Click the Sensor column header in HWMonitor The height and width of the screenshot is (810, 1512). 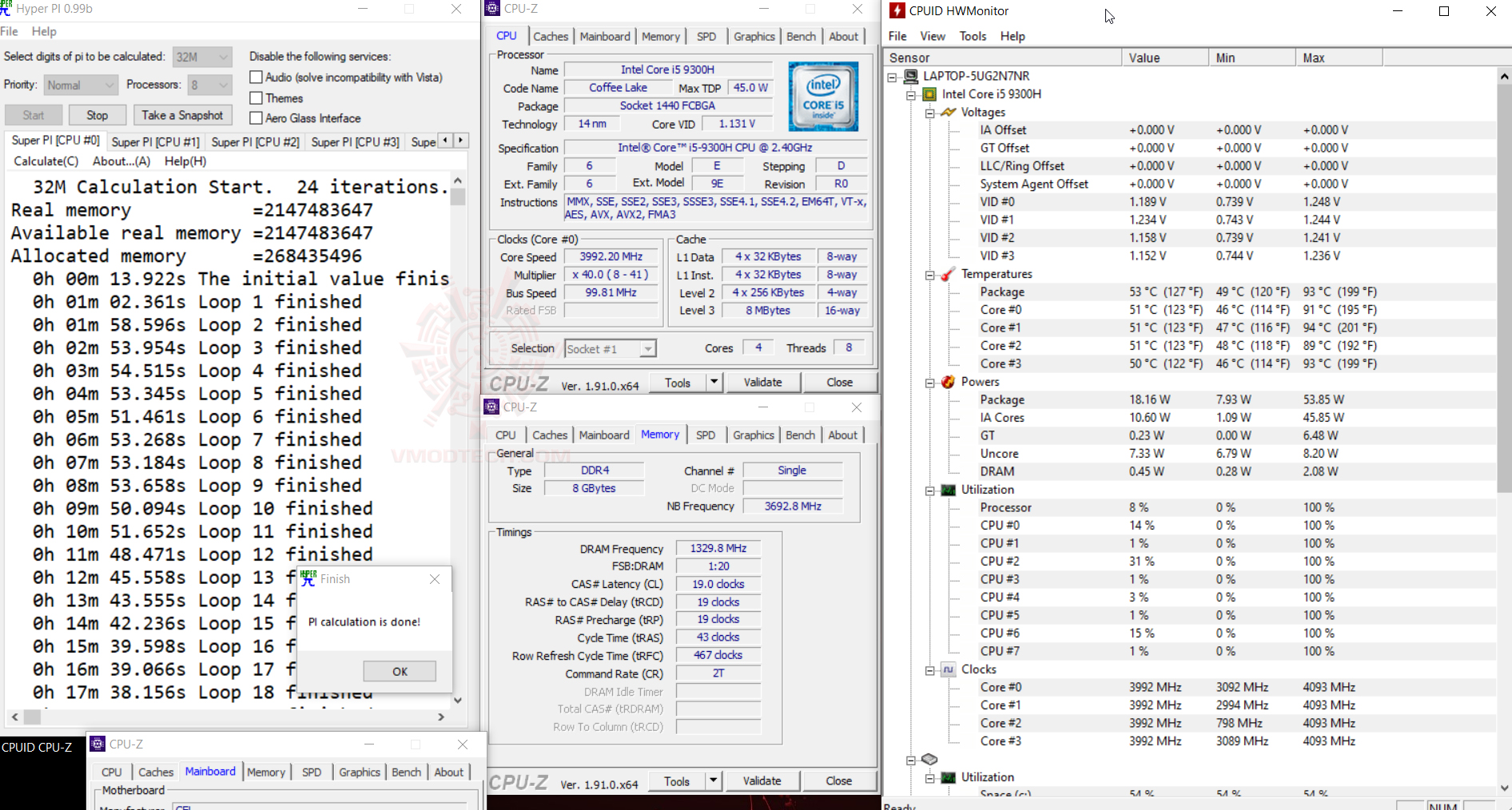coord(1003,58)
